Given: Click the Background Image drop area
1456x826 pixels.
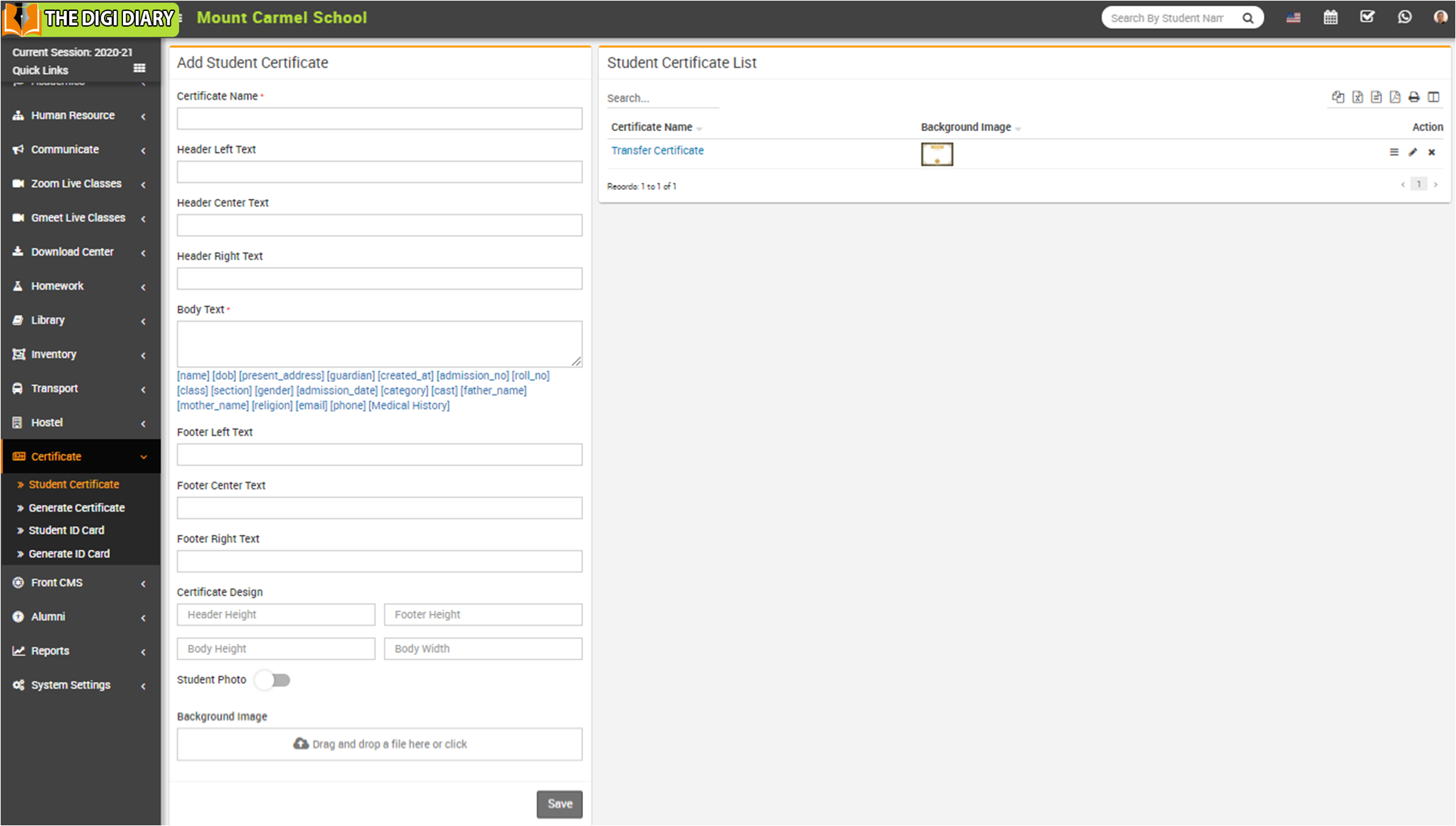Looking at the screenshot, I should point(379,744).
